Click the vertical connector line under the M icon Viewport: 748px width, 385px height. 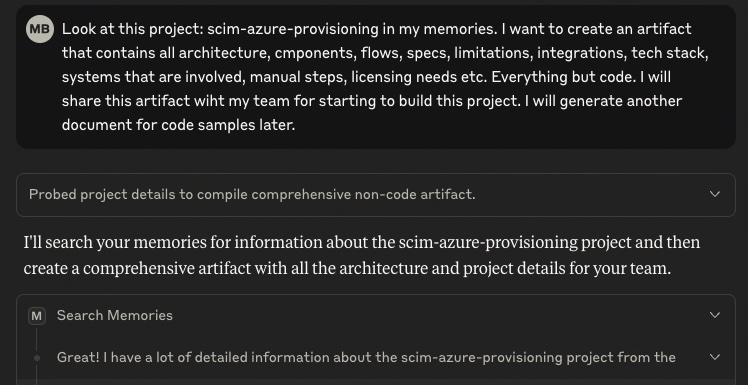coord(37,339)
